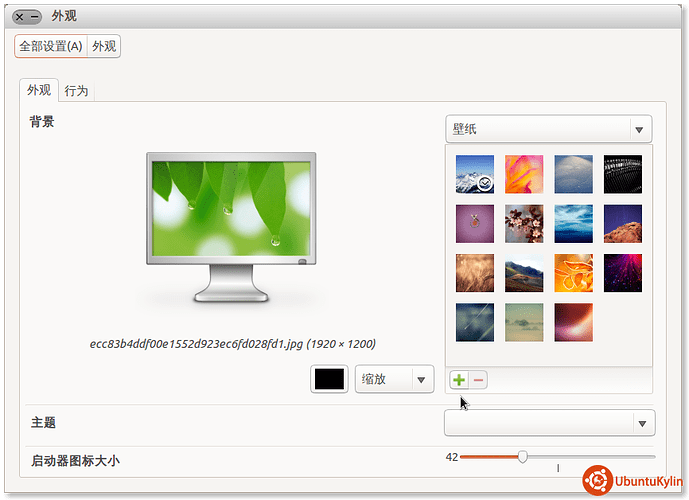
Task: Click the red minus remove wallpaper button
Action: pyautogui.click(x=478, y=380)
